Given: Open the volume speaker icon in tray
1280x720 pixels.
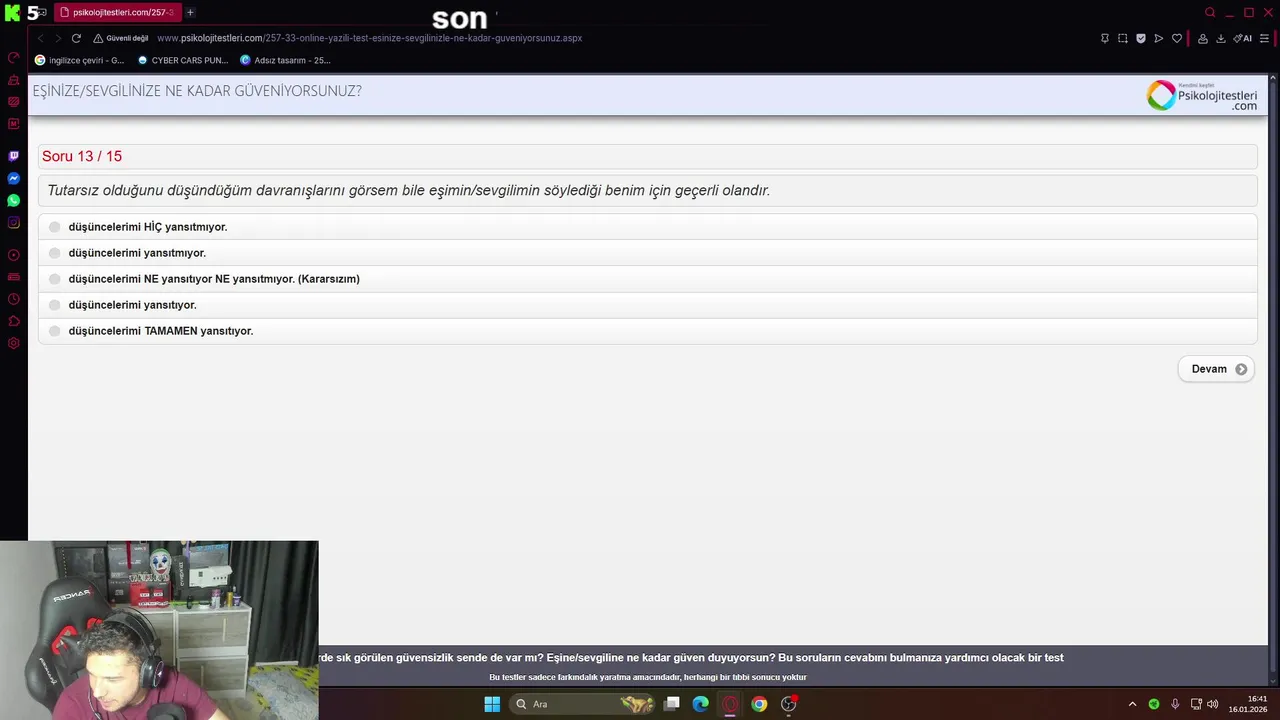Looking at the screenshot, I should click(1212, 704).
